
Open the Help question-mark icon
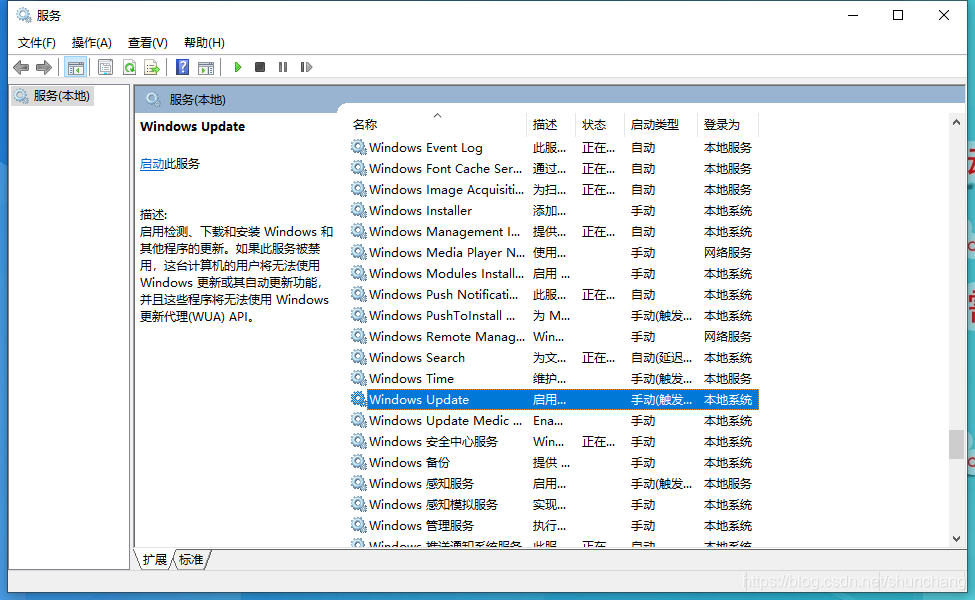tap(182, 67)
